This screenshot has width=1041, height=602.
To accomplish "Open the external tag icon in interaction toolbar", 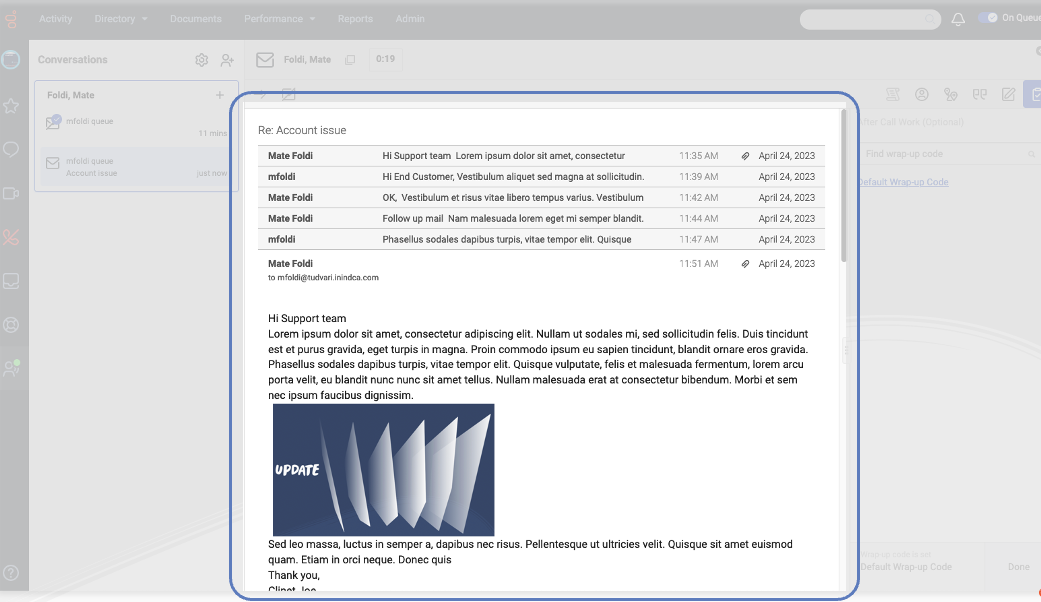I will click(x=950, y=94).
